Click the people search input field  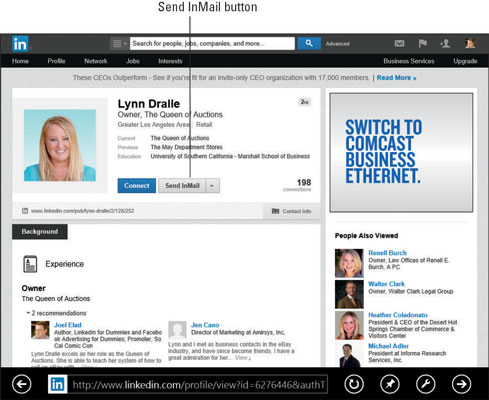point(212,44)
